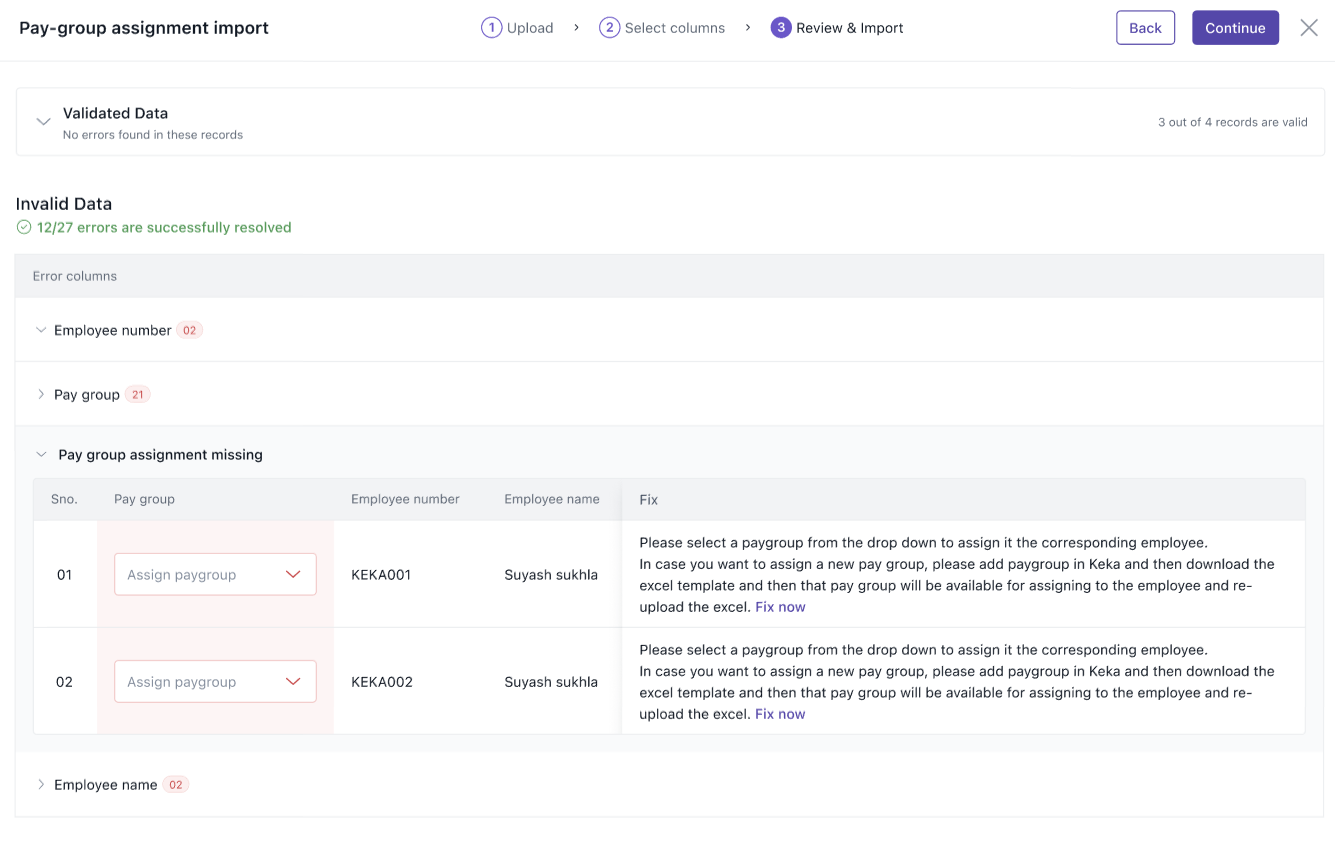Go to the Select columns step
This screenshot has width=1335, height=860.
click(x=674, y=28)
